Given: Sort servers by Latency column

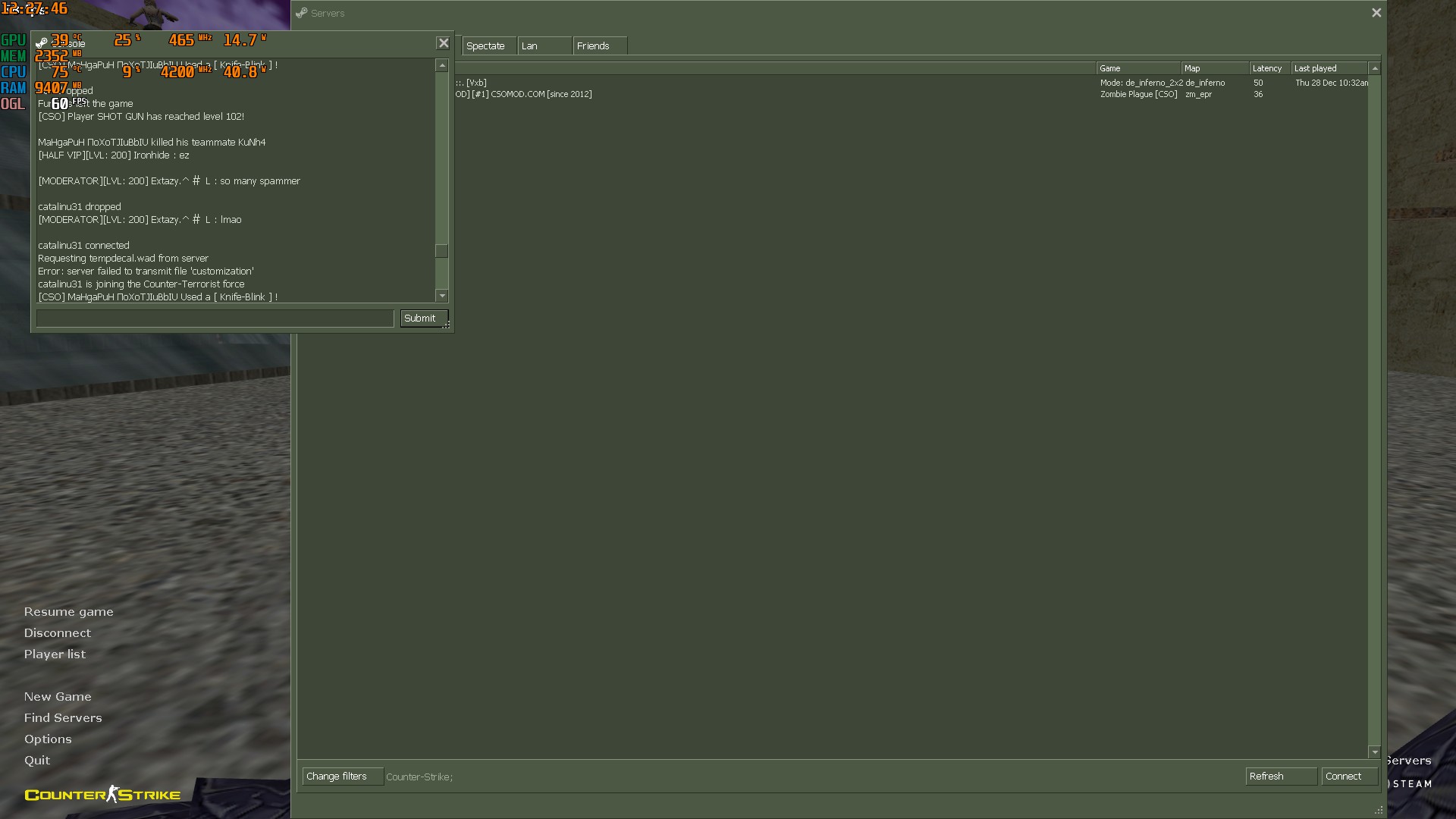Looking at the screenshot, I should (x=1269, y=68).
